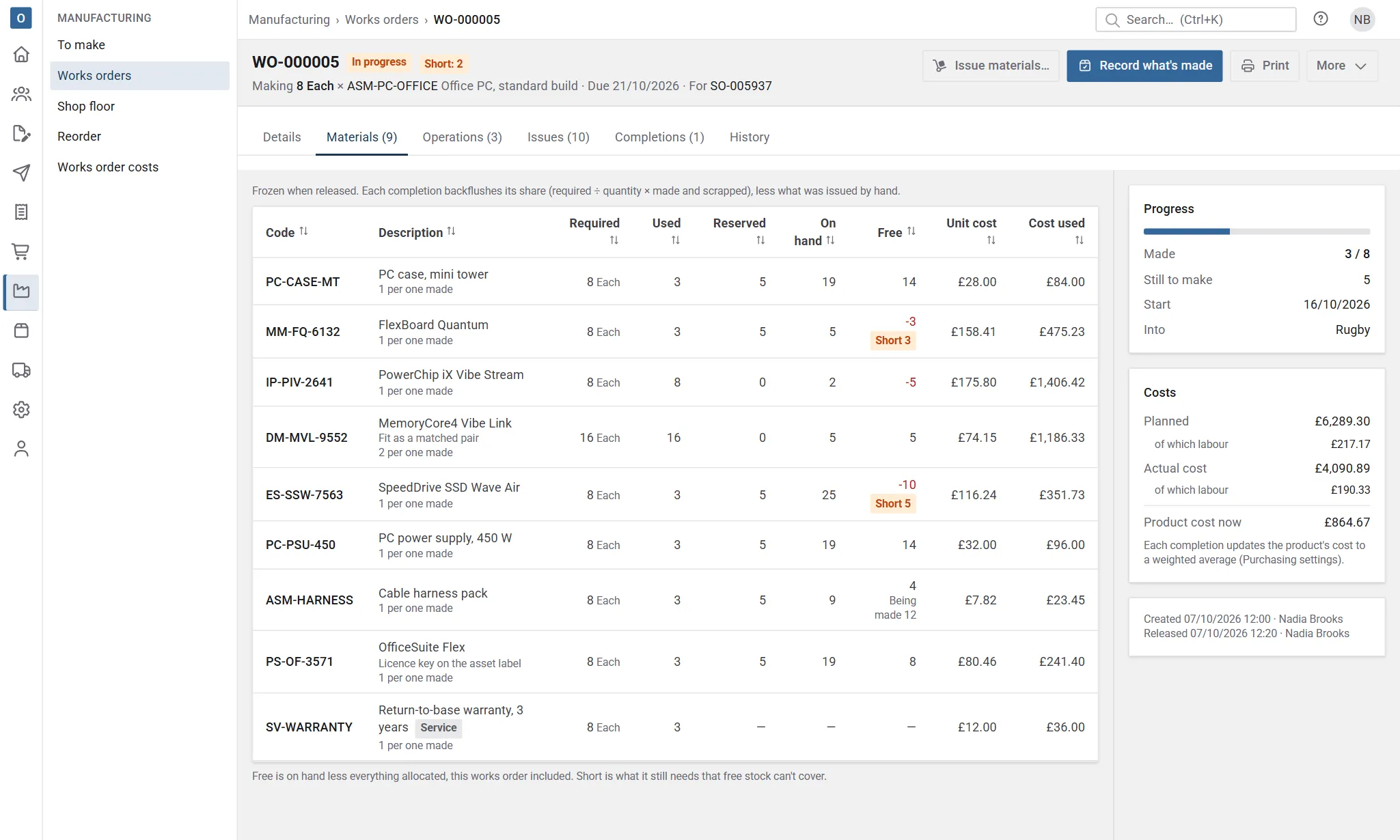Open the shopping cart icon in the sidebar
Screen dimensions: 1400x840
[21, 252]
